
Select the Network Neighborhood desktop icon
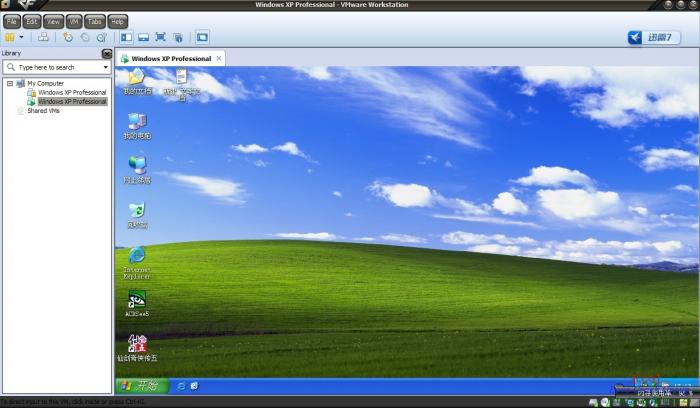(137, 170)
